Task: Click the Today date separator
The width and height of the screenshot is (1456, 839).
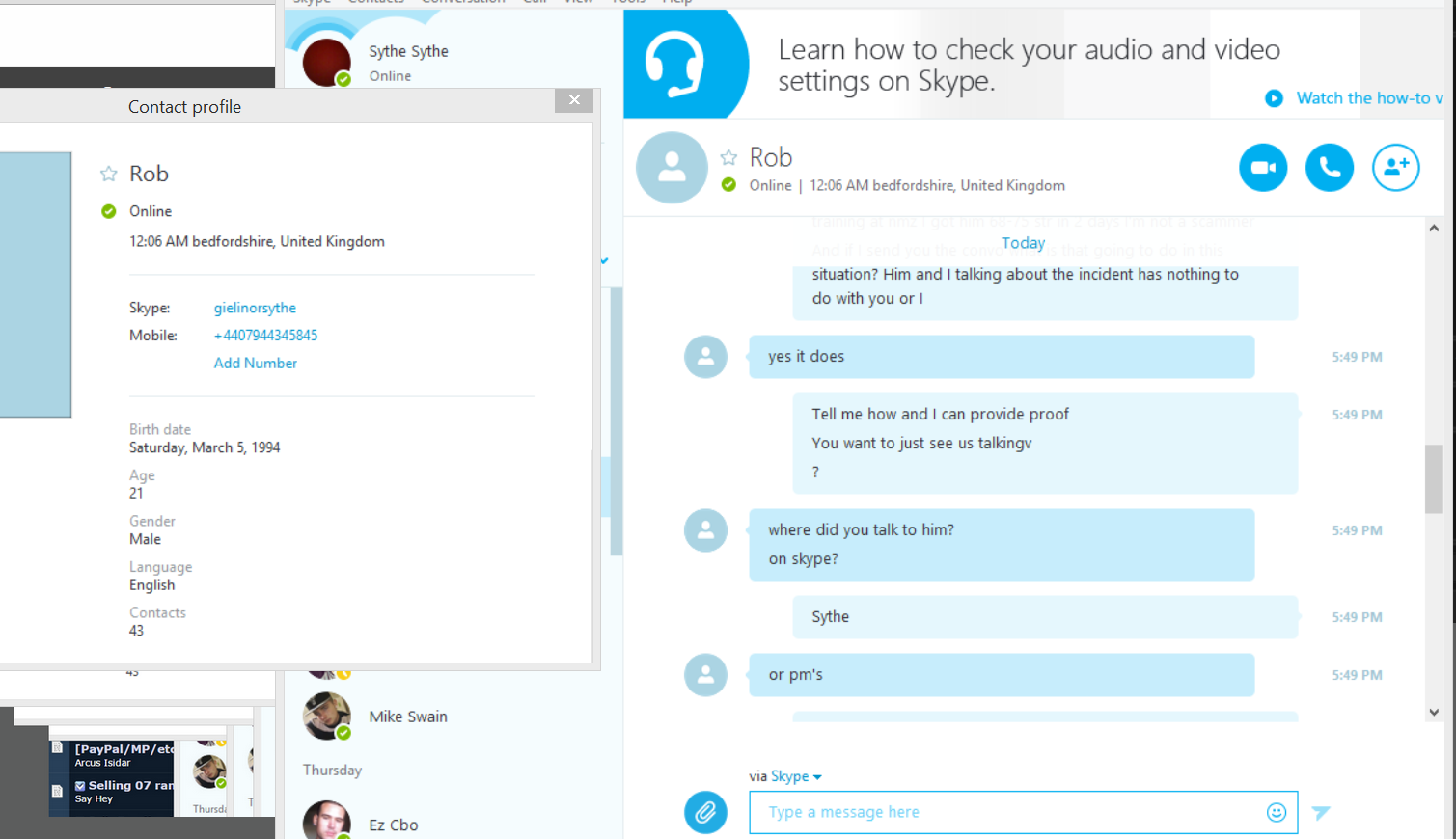Action: [x=1023, y=243]
